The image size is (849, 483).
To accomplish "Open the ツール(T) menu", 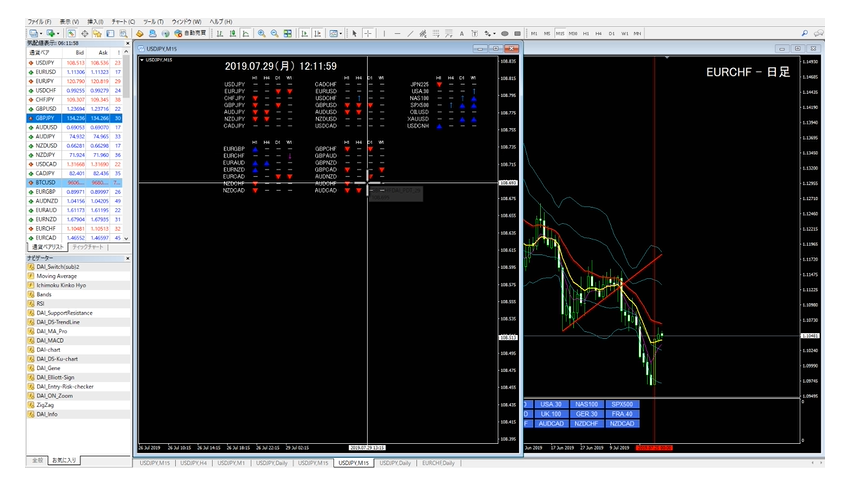I will tap(153, 22).
